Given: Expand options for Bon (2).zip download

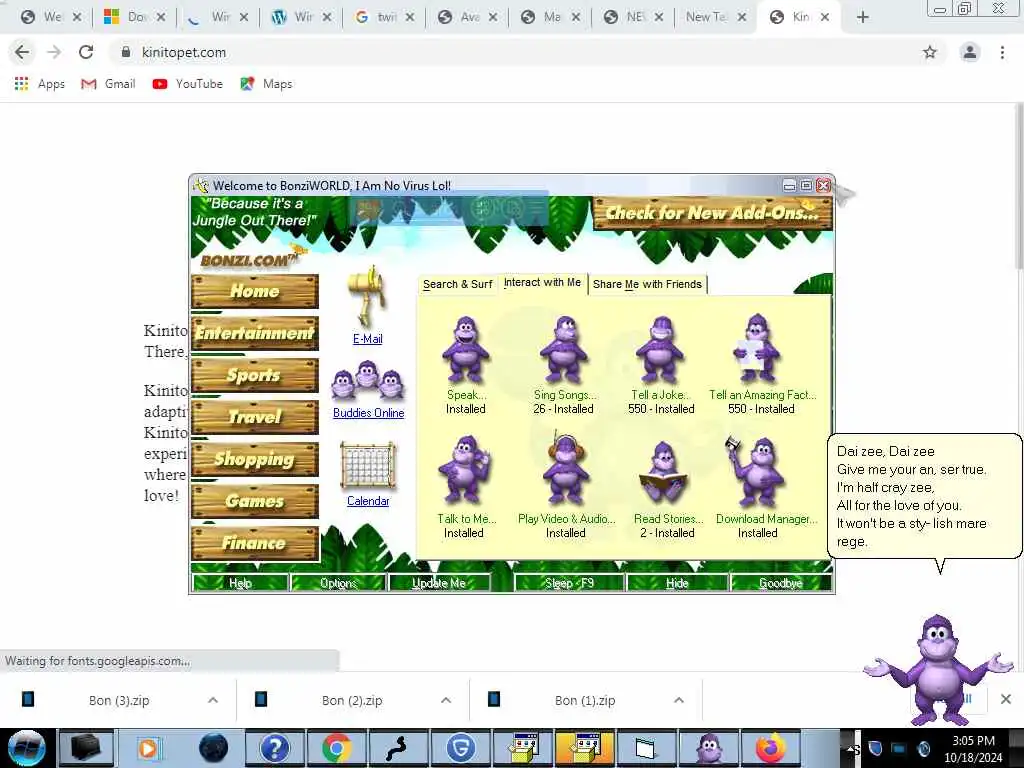Looking at the screenshot, I should [446, 700].
